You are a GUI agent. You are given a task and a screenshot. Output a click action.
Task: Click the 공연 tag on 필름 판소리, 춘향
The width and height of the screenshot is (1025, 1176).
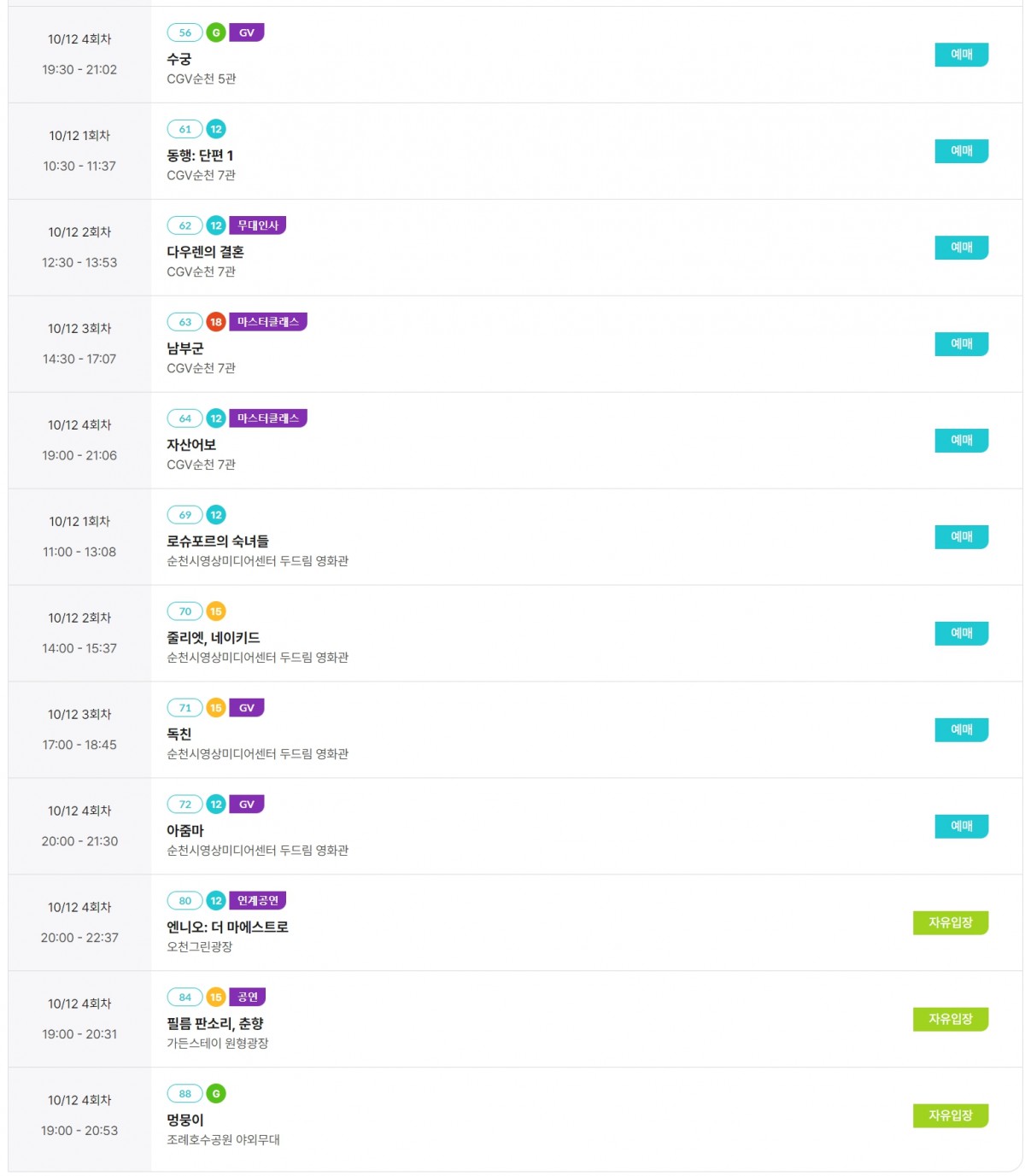coord(248,998)
